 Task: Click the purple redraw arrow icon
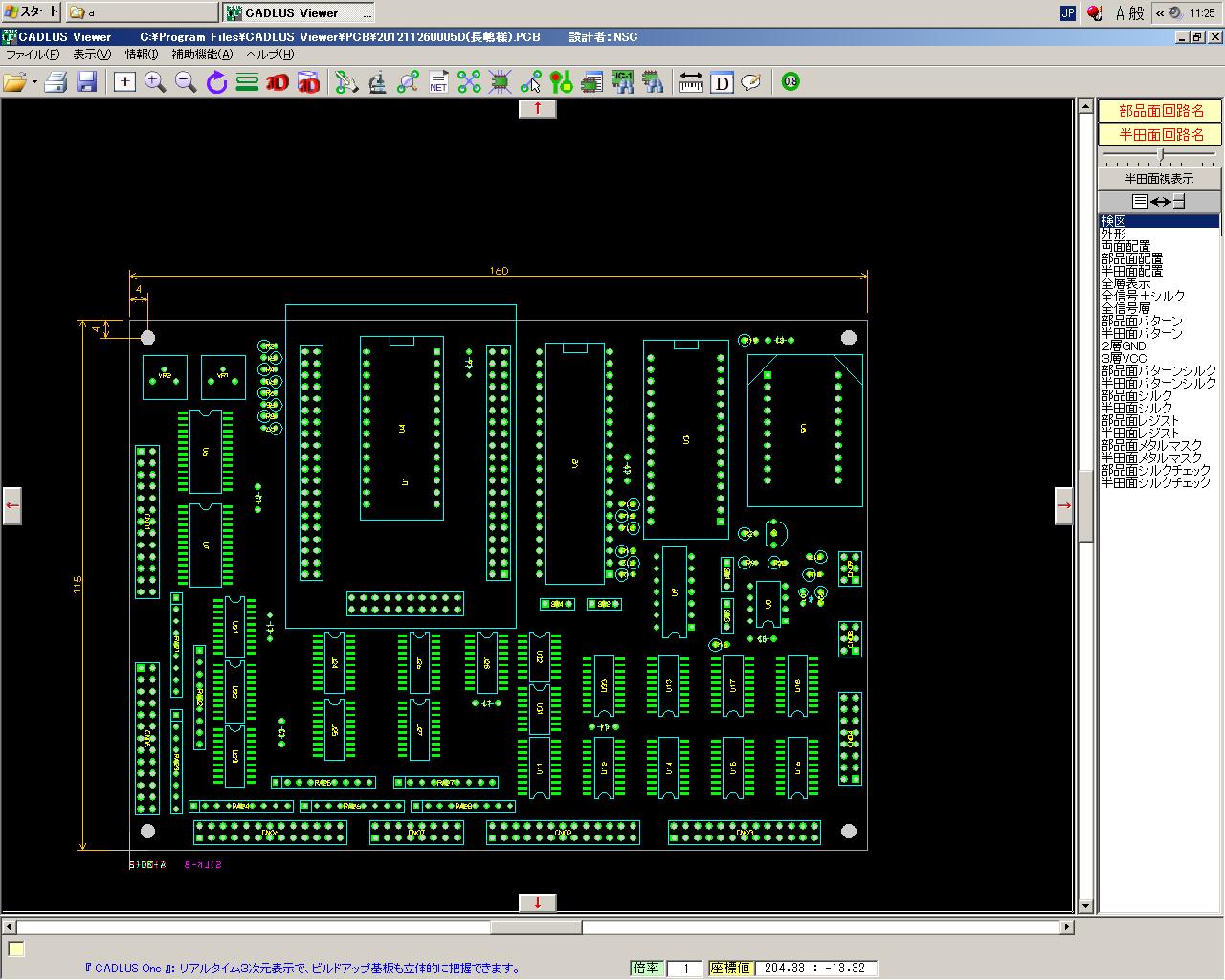click(216, 82)
